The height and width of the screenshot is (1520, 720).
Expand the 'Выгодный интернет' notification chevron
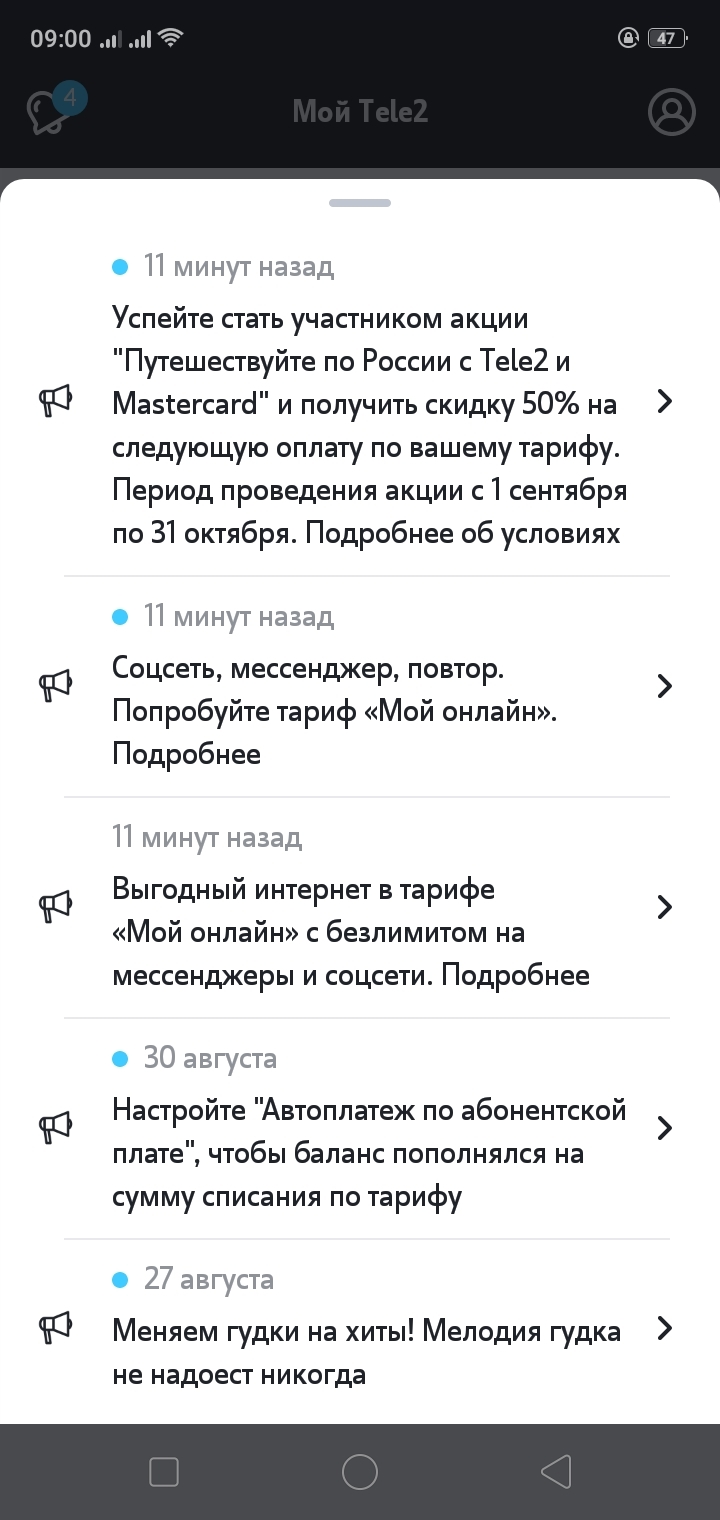click(x=664, y=907)
